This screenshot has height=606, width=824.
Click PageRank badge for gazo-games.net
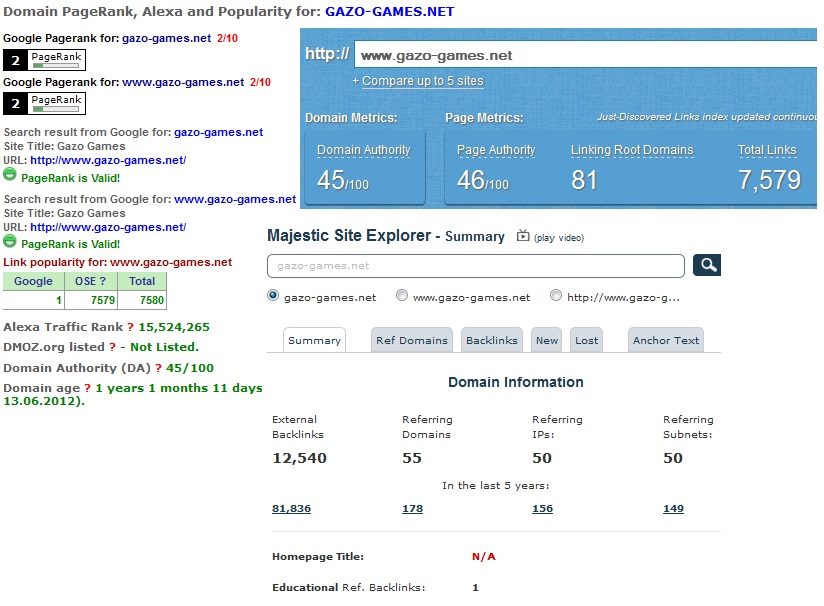tap(44, 59)
